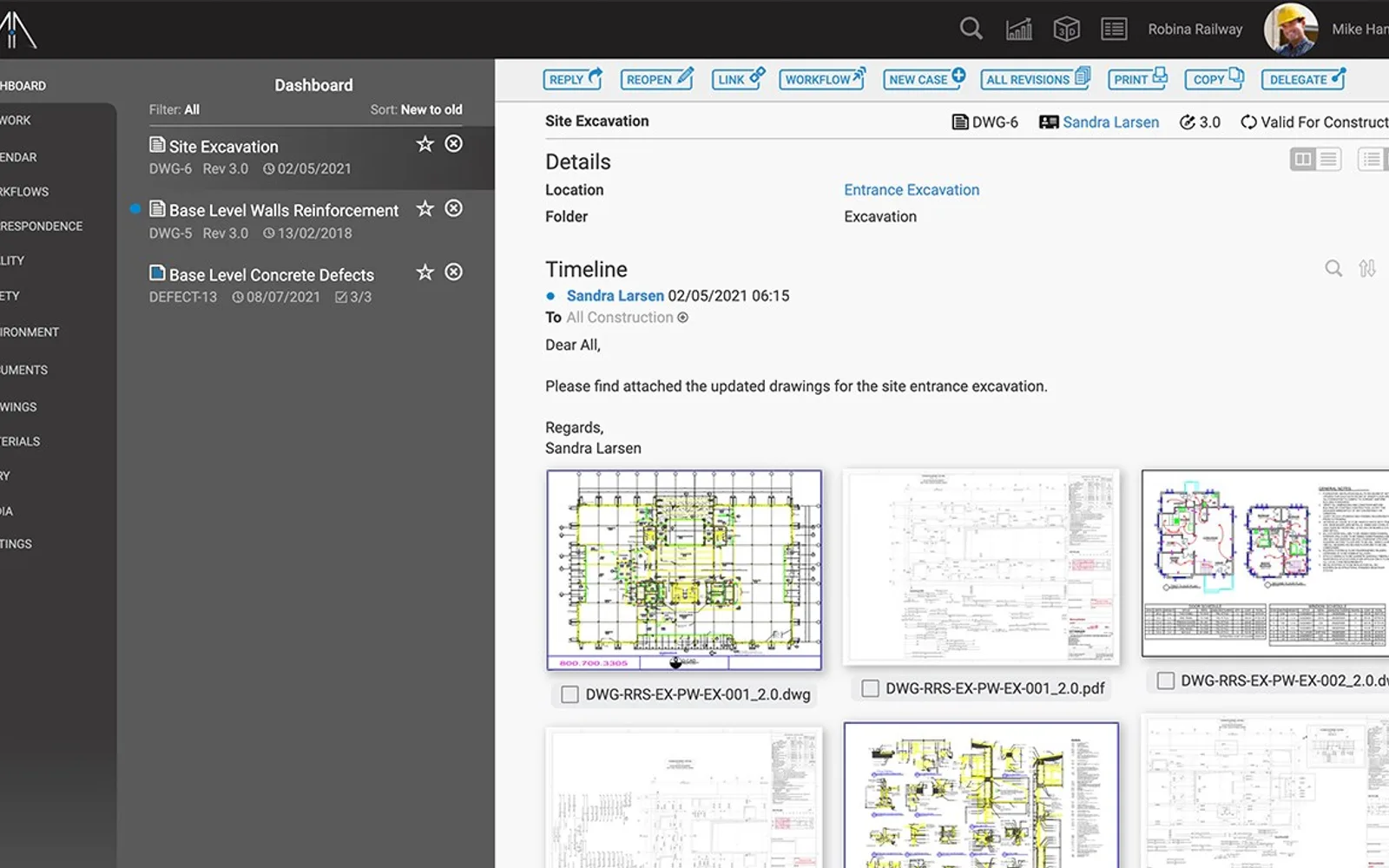This screenshot has width=1389, height=868.
Task: Change the Filter: All setting
Action: click(x=174, y=109)
